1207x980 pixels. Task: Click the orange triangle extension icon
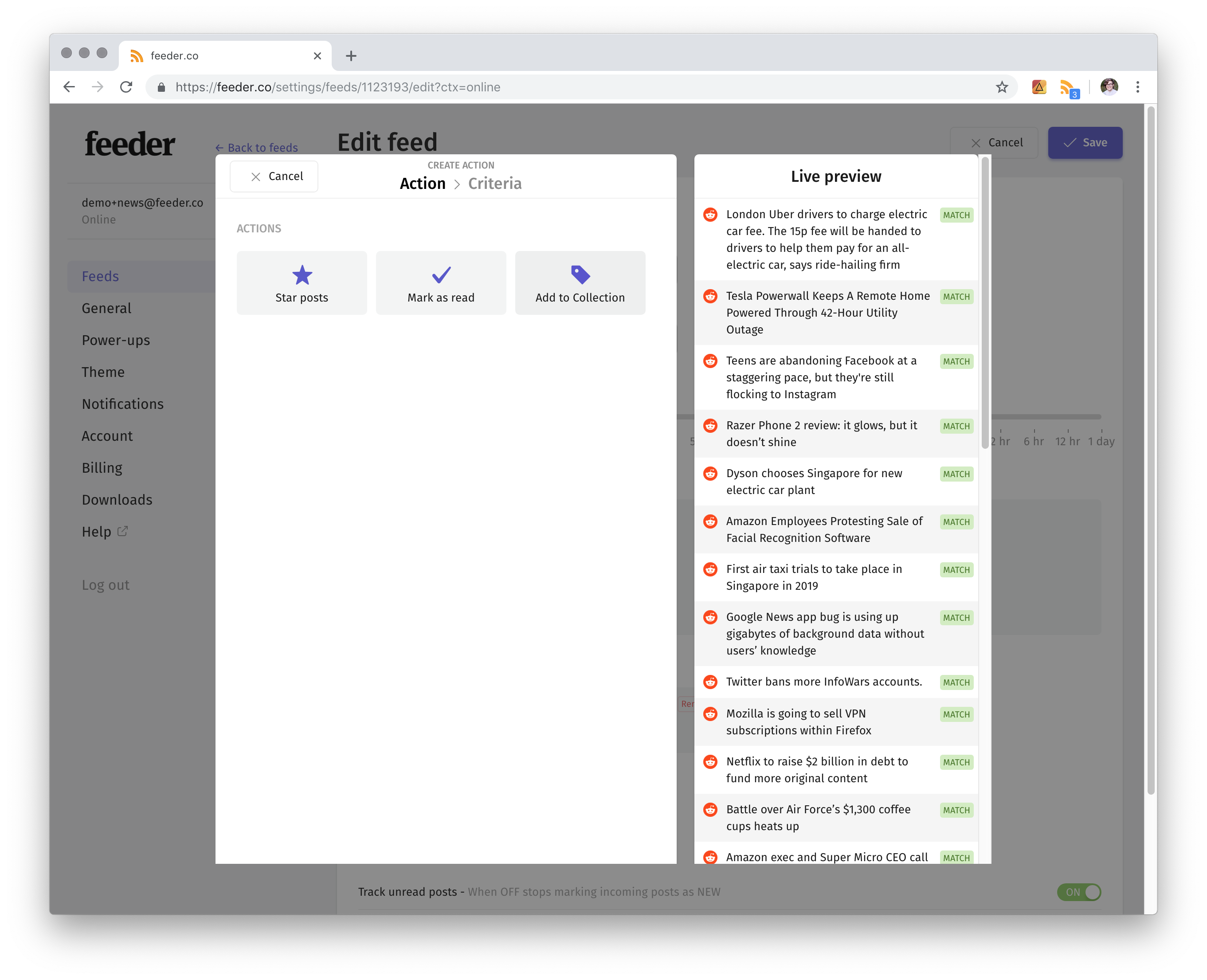[x=1039, y=87]
